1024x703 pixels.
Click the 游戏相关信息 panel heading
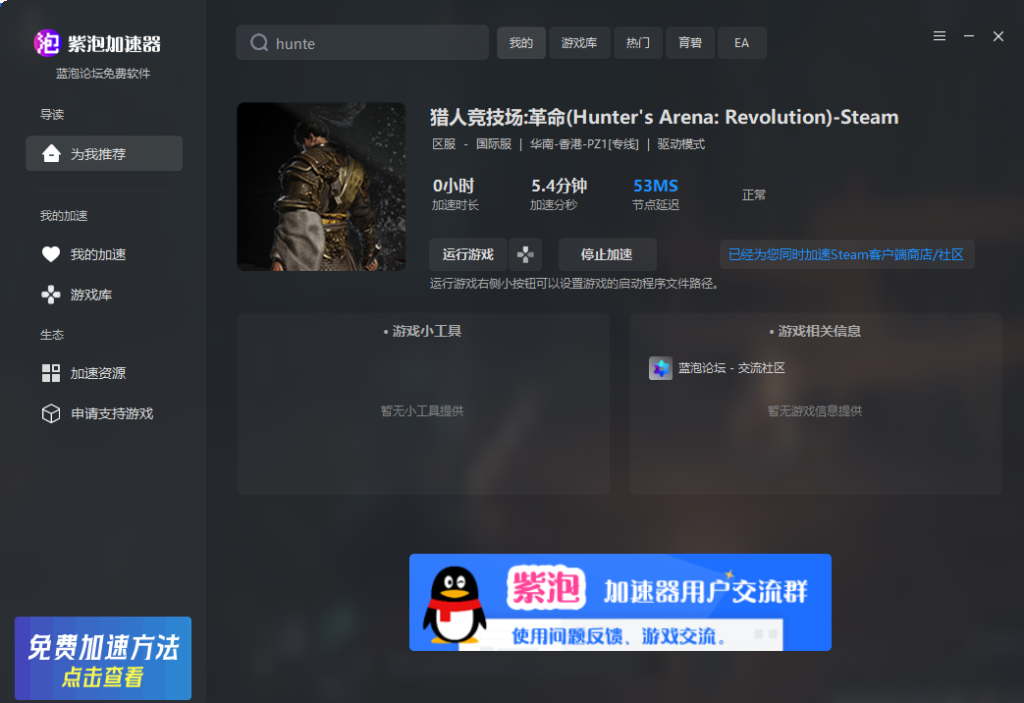click(x=815, y=331)
